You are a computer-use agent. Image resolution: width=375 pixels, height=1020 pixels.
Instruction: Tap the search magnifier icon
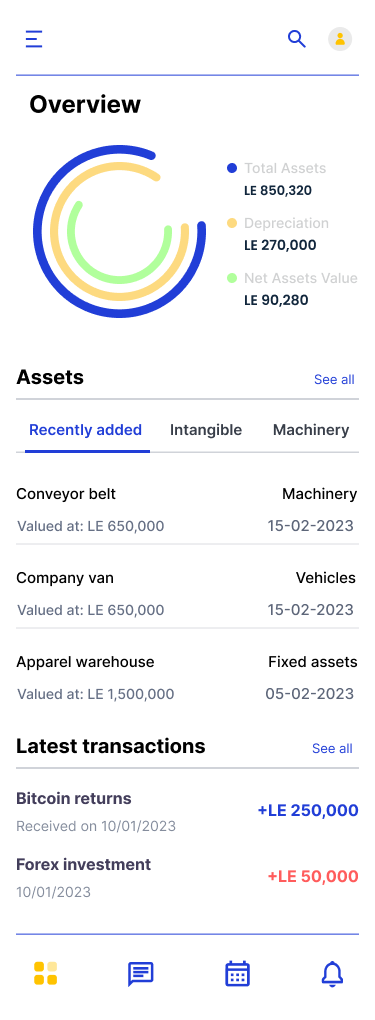click(x=297, y=39)
